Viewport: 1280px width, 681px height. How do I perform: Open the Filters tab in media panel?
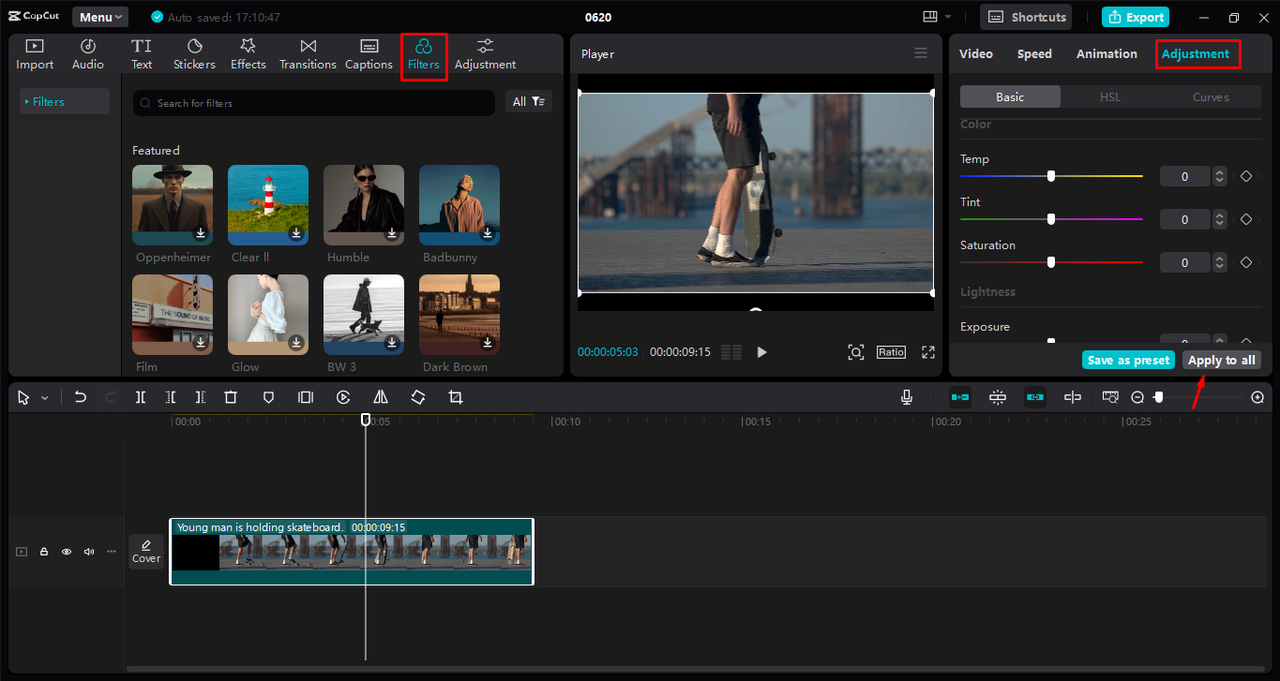pos(423,54)
